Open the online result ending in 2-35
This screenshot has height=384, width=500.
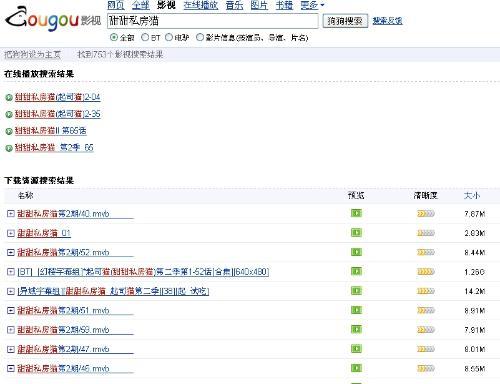coord(58,114)
